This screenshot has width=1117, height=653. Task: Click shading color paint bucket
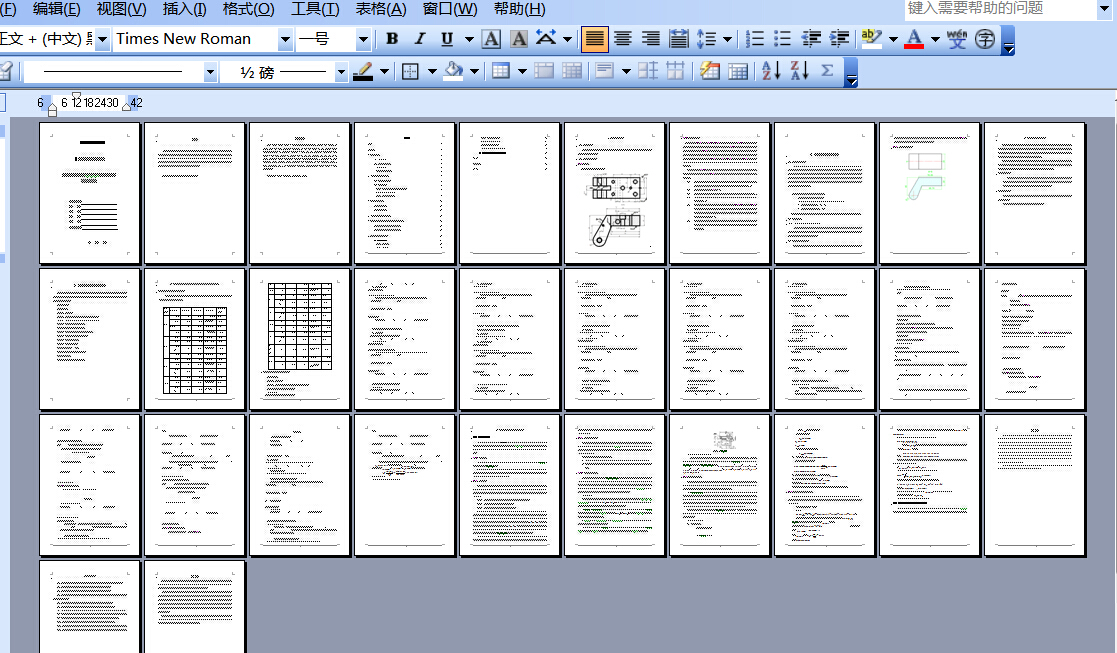[x=453, y=71]
